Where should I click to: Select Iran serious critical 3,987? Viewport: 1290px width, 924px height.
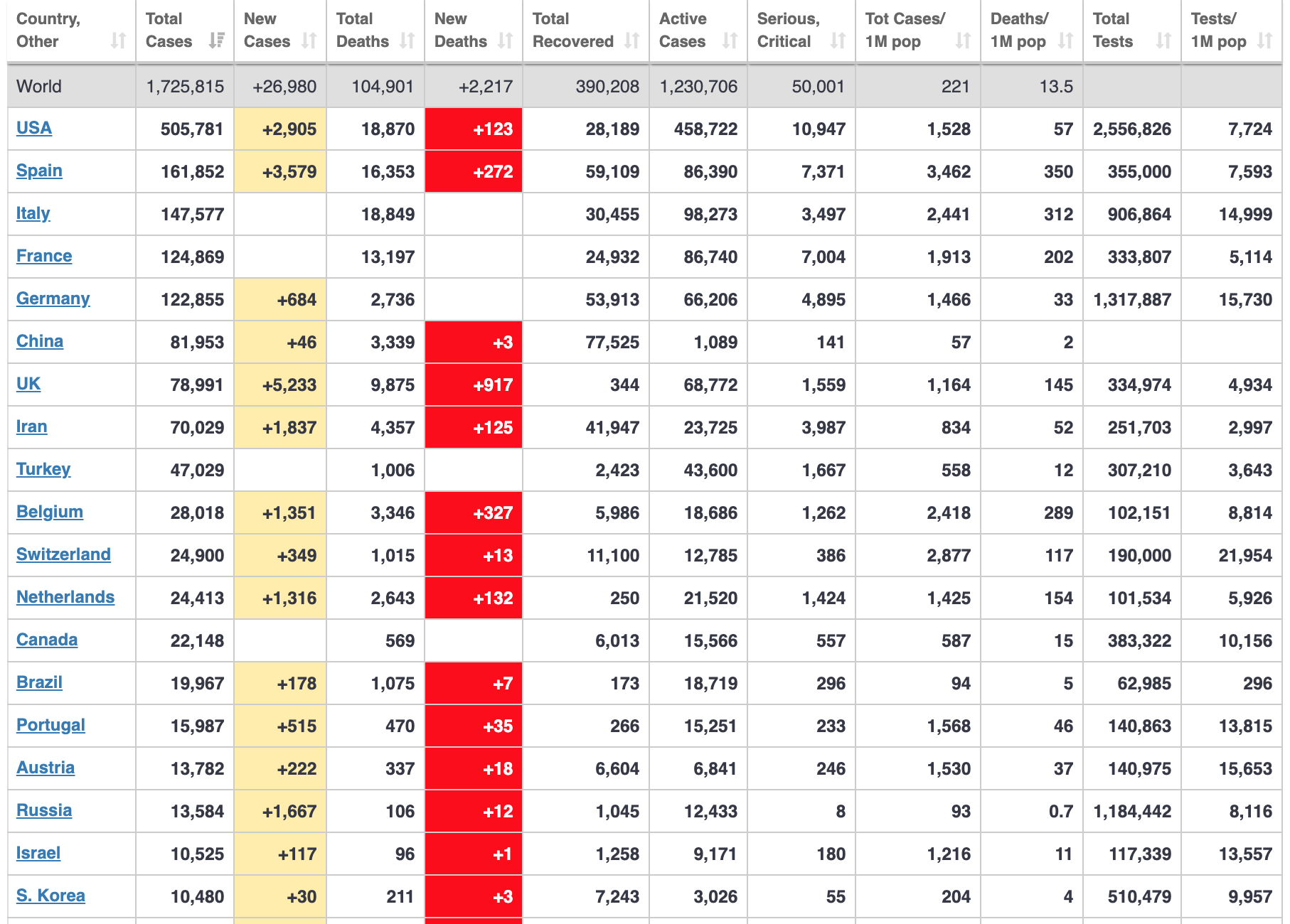[x=823, y=428]
